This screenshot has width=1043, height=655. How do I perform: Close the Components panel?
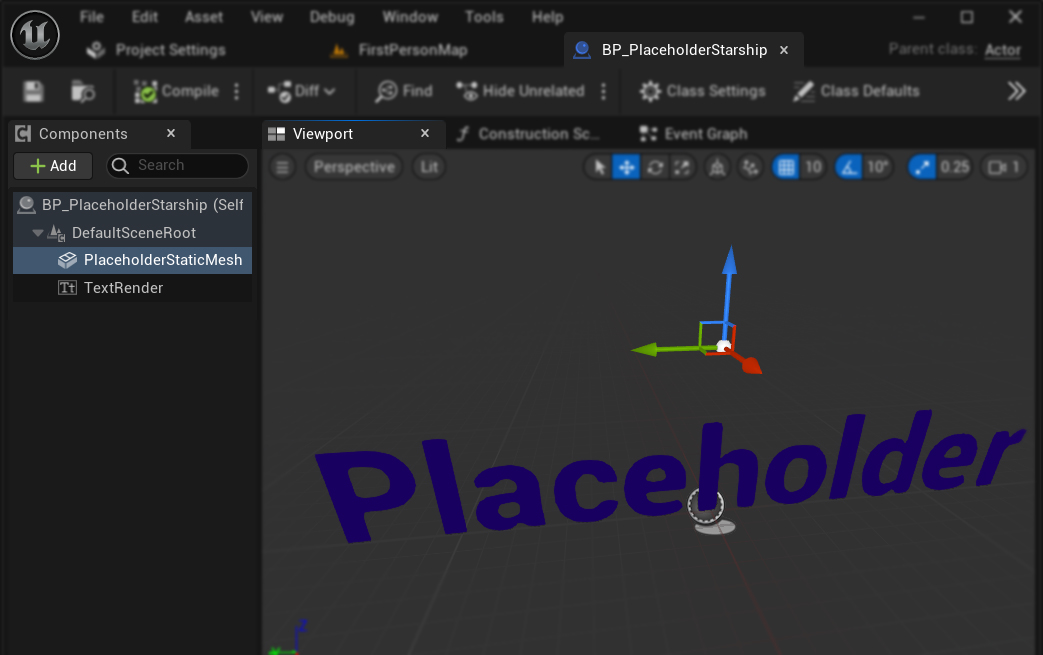[171, 134]
